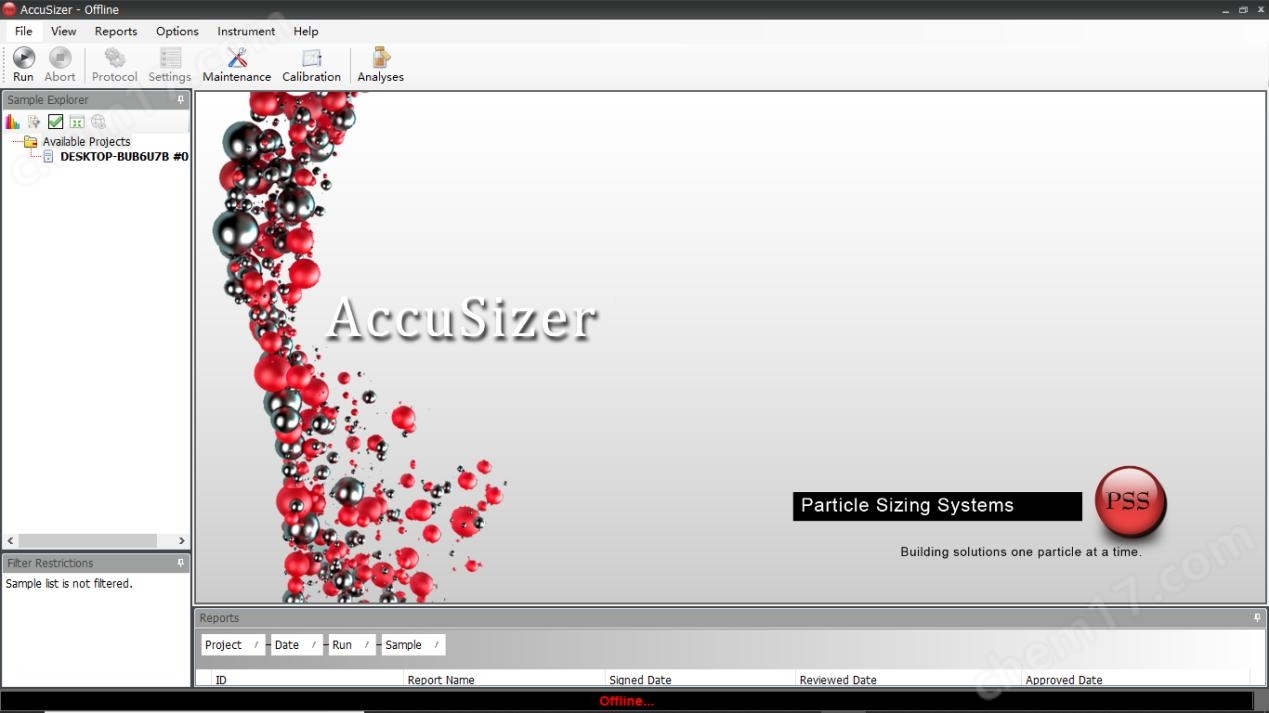Toggle pin on the Filter Restrictions panel
Image resolution: width=1269 pixels, height=713 pixels.
point(181,563)
